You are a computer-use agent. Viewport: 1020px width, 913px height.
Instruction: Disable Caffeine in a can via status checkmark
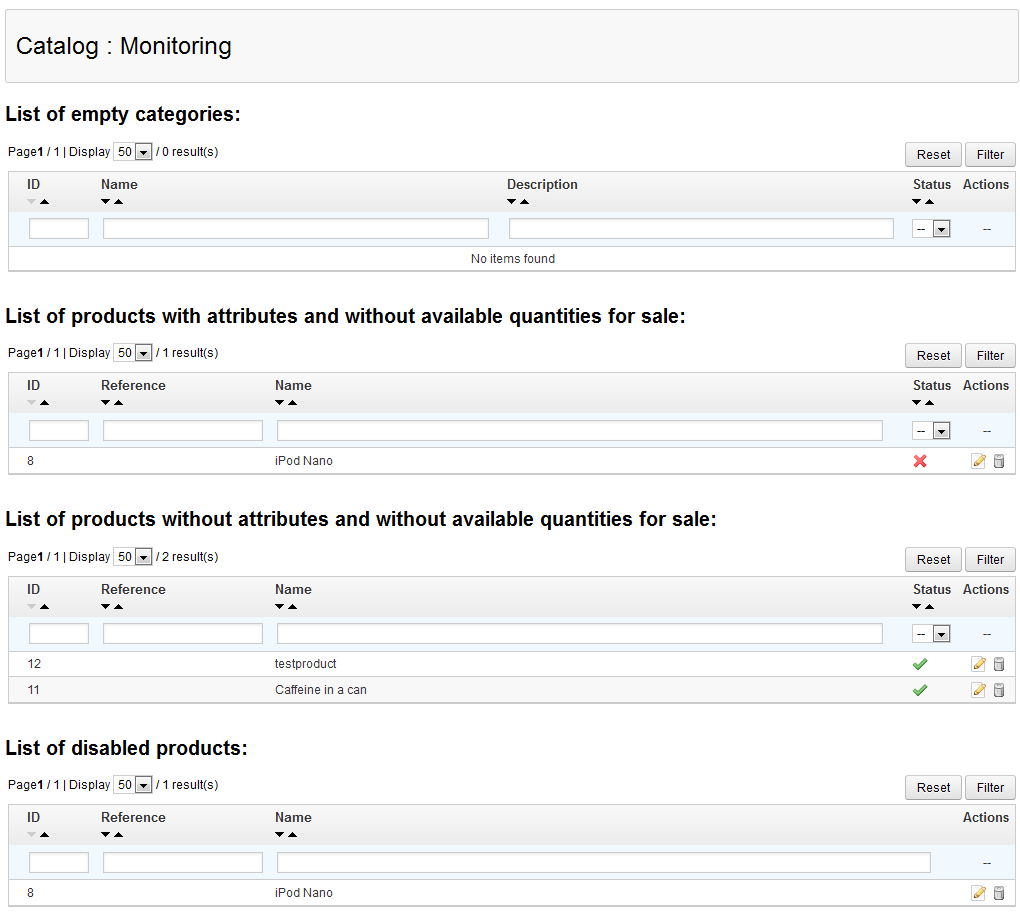(920, 690)
